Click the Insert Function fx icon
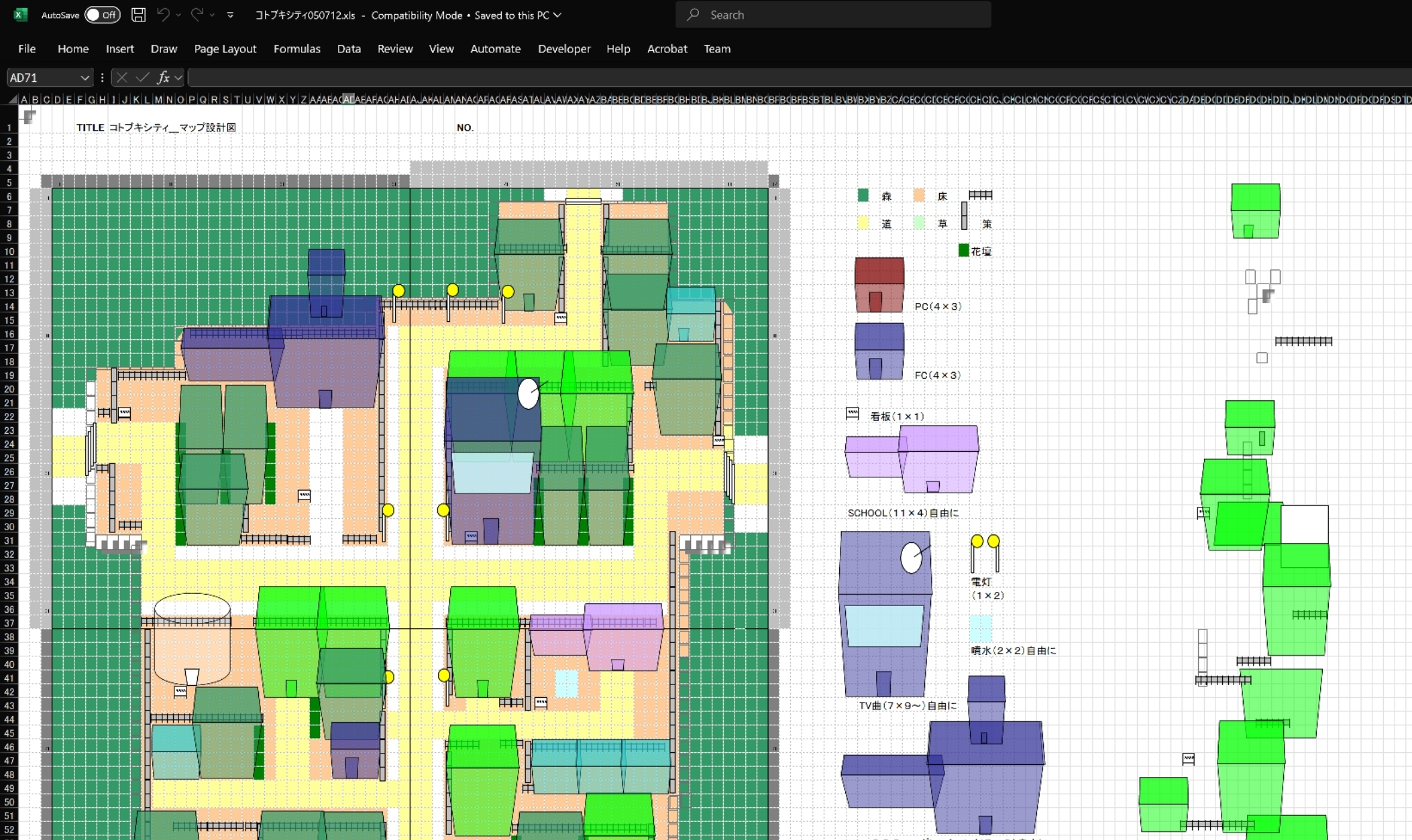This screenshot has height=840, width=1412. click(x=163, y=78)
